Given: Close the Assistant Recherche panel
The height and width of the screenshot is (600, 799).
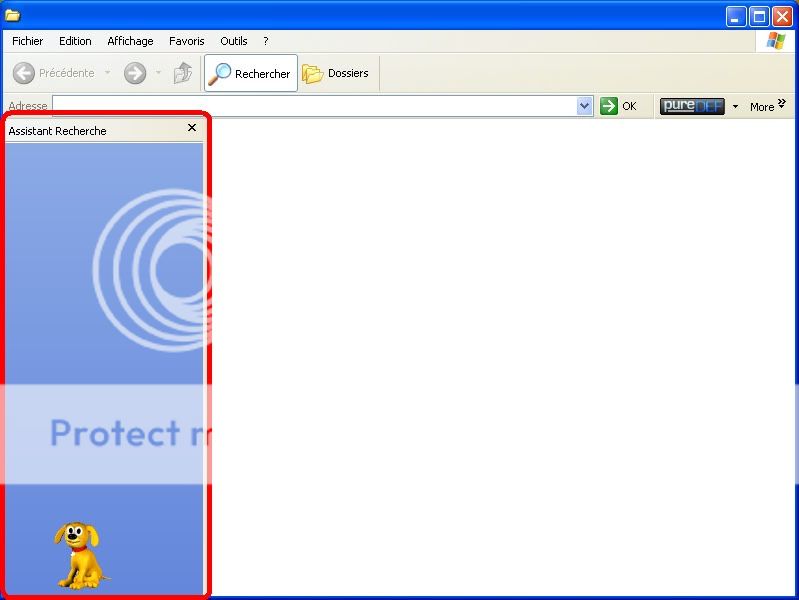Looking at the screenshot, I should coord(192,127).
